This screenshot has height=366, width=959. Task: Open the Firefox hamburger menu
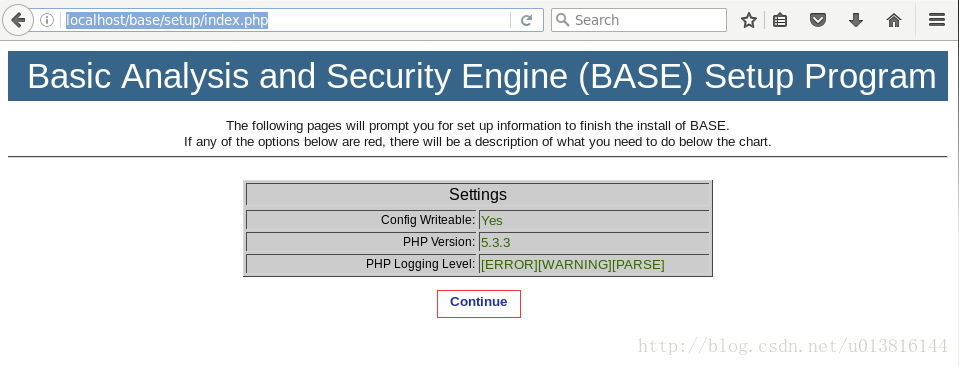coord(936,20)
